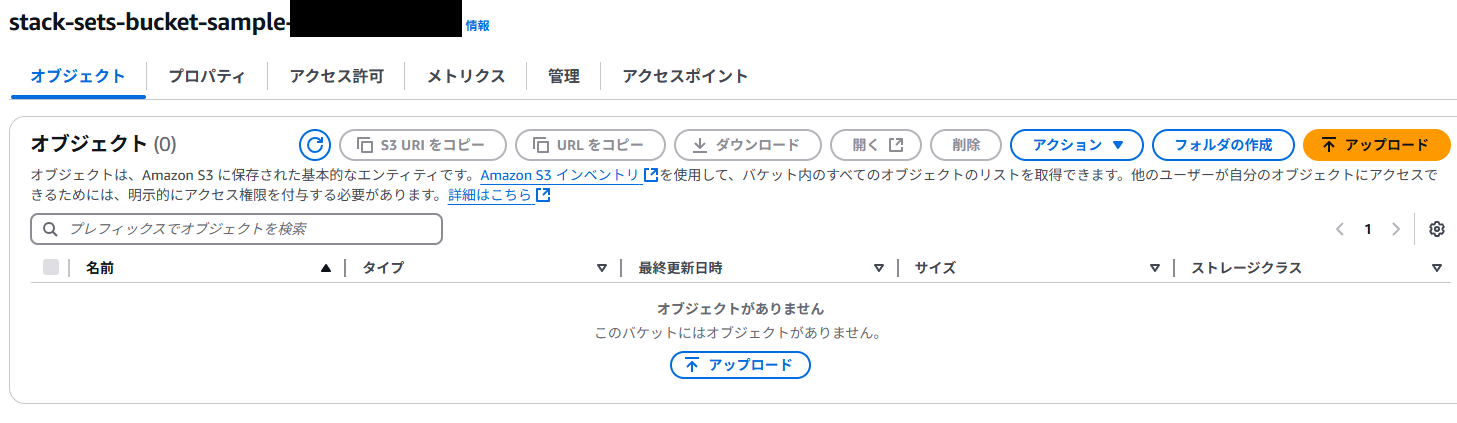Sort by 名前 column arrow
Viewport: 1457px width, 423px height.
tap(325, 268)
